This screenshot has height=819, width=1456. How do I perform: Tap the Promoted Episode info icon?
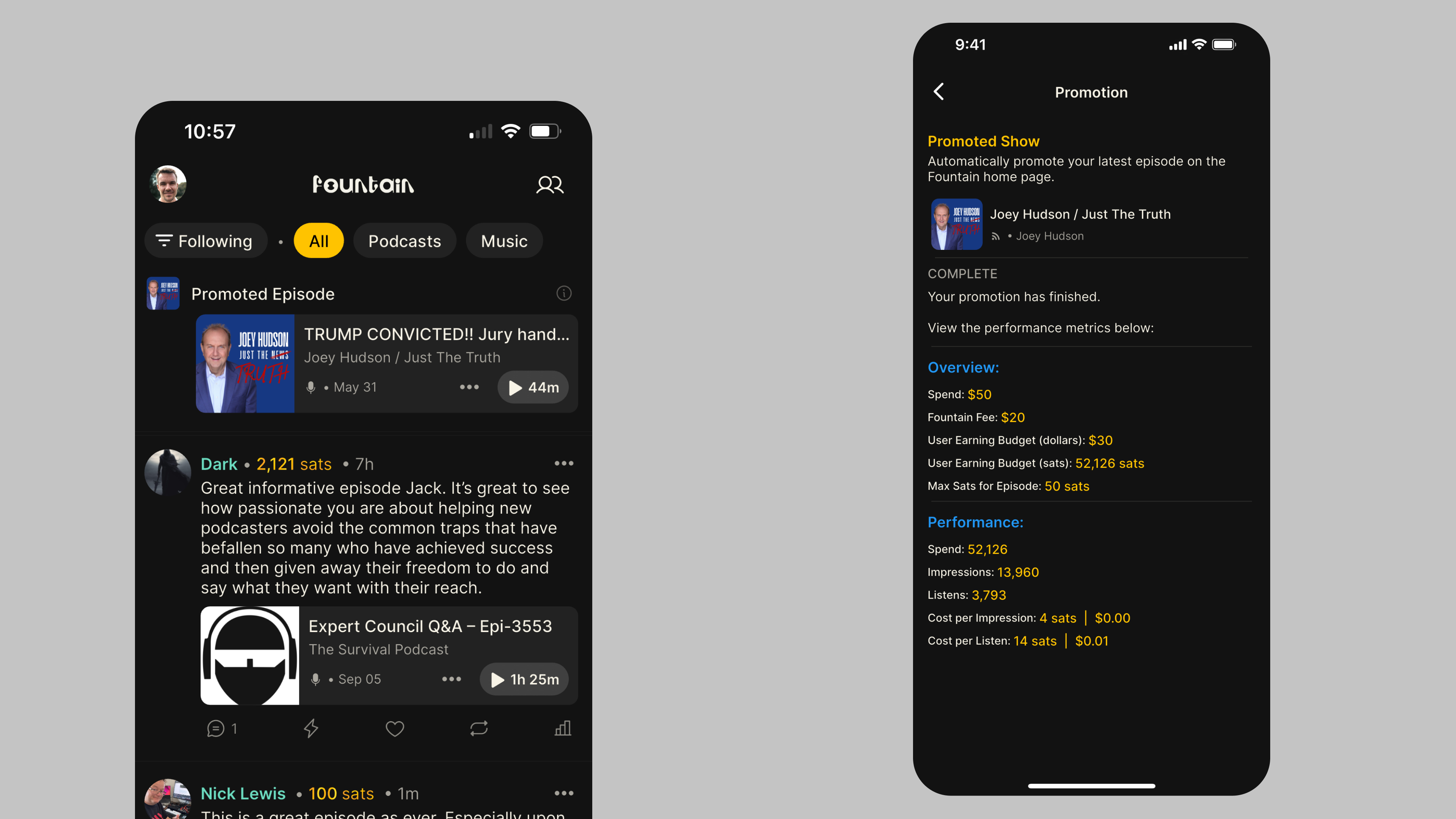pos(563,293)
